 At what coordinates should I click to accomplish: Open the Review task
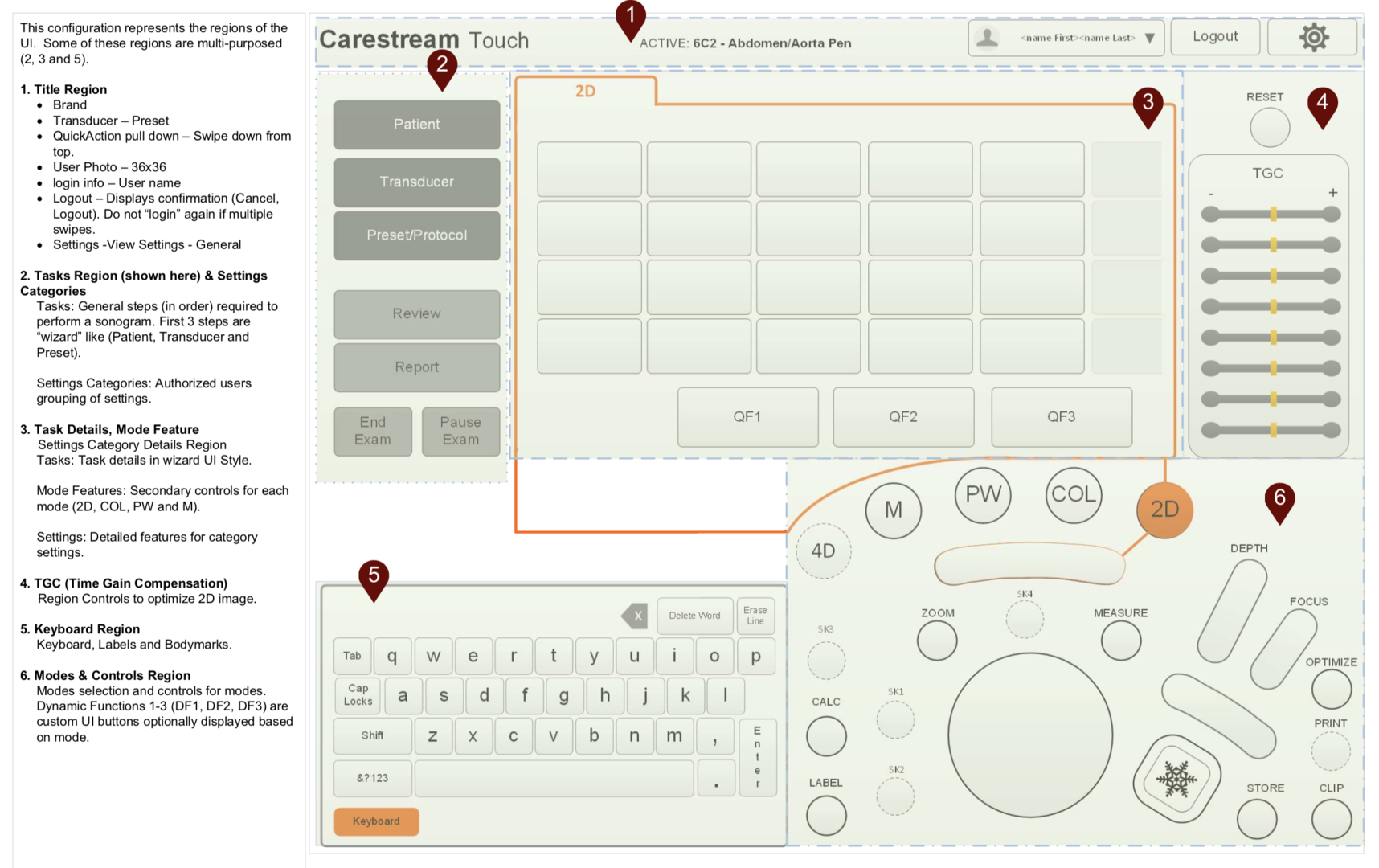point(417,313)
